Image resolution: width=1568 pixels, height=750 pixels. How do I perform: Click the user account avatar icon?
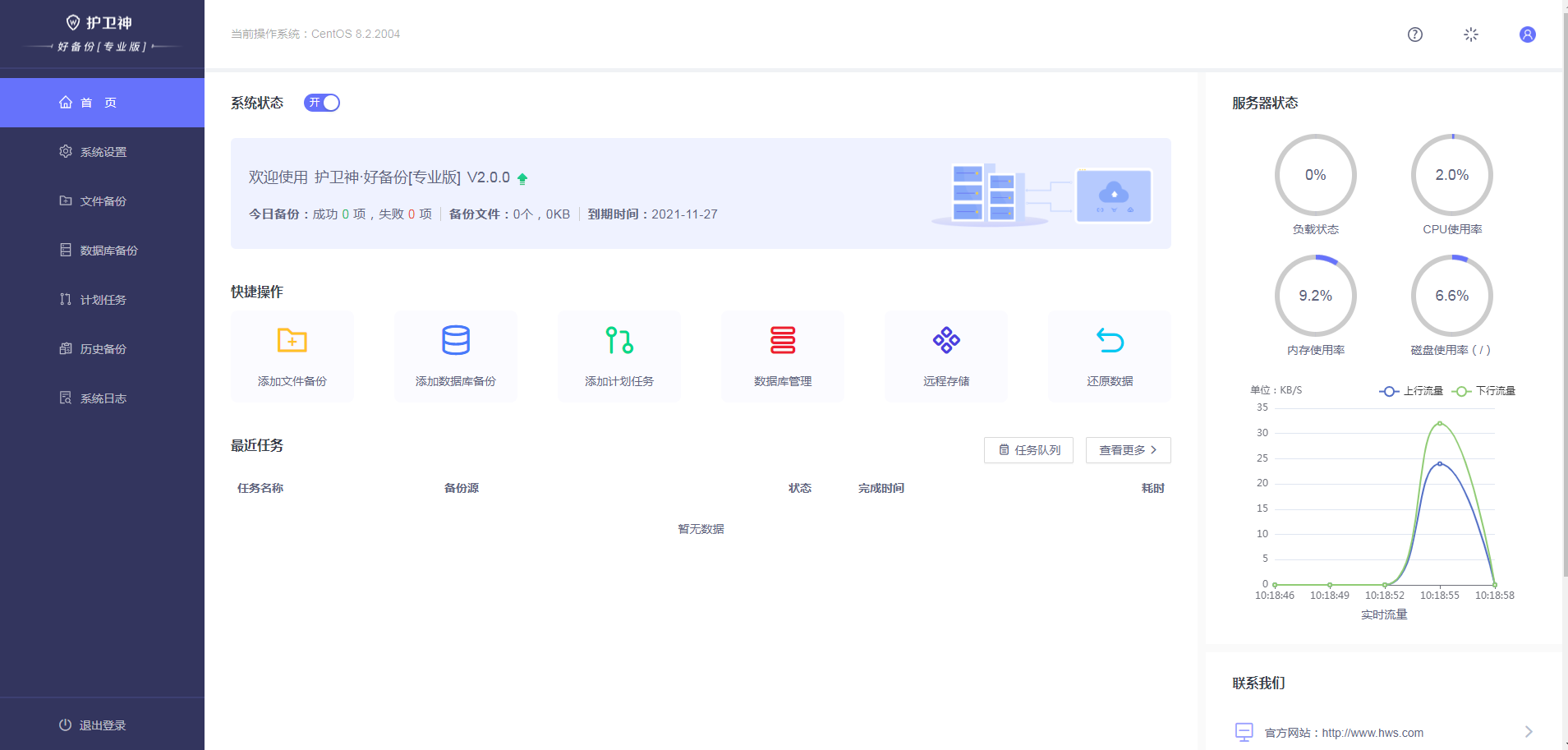[1527, 35]
